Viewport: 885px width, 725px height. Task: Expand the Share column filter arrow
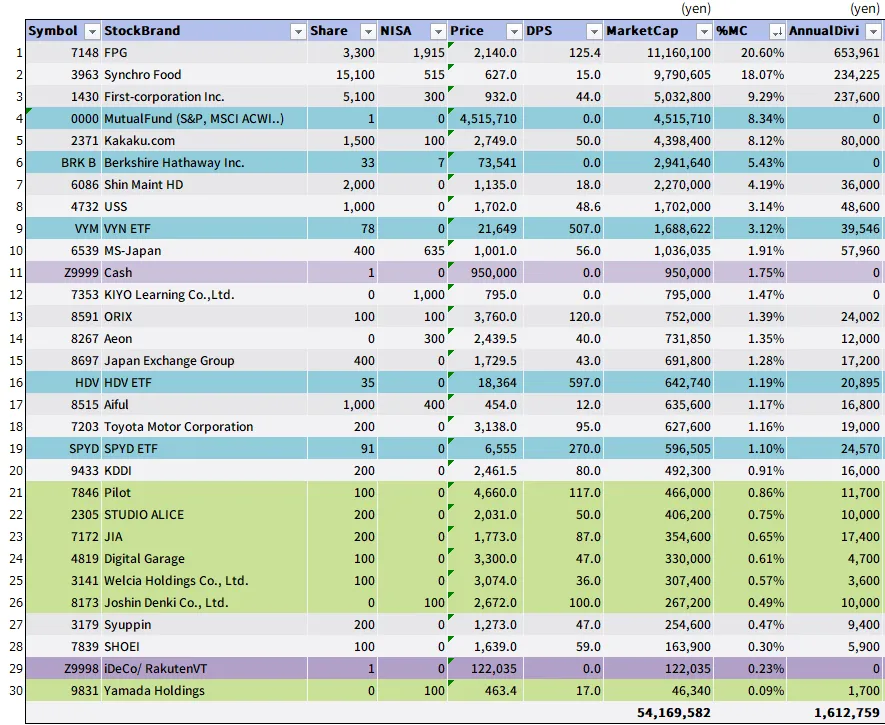(367, 31)
